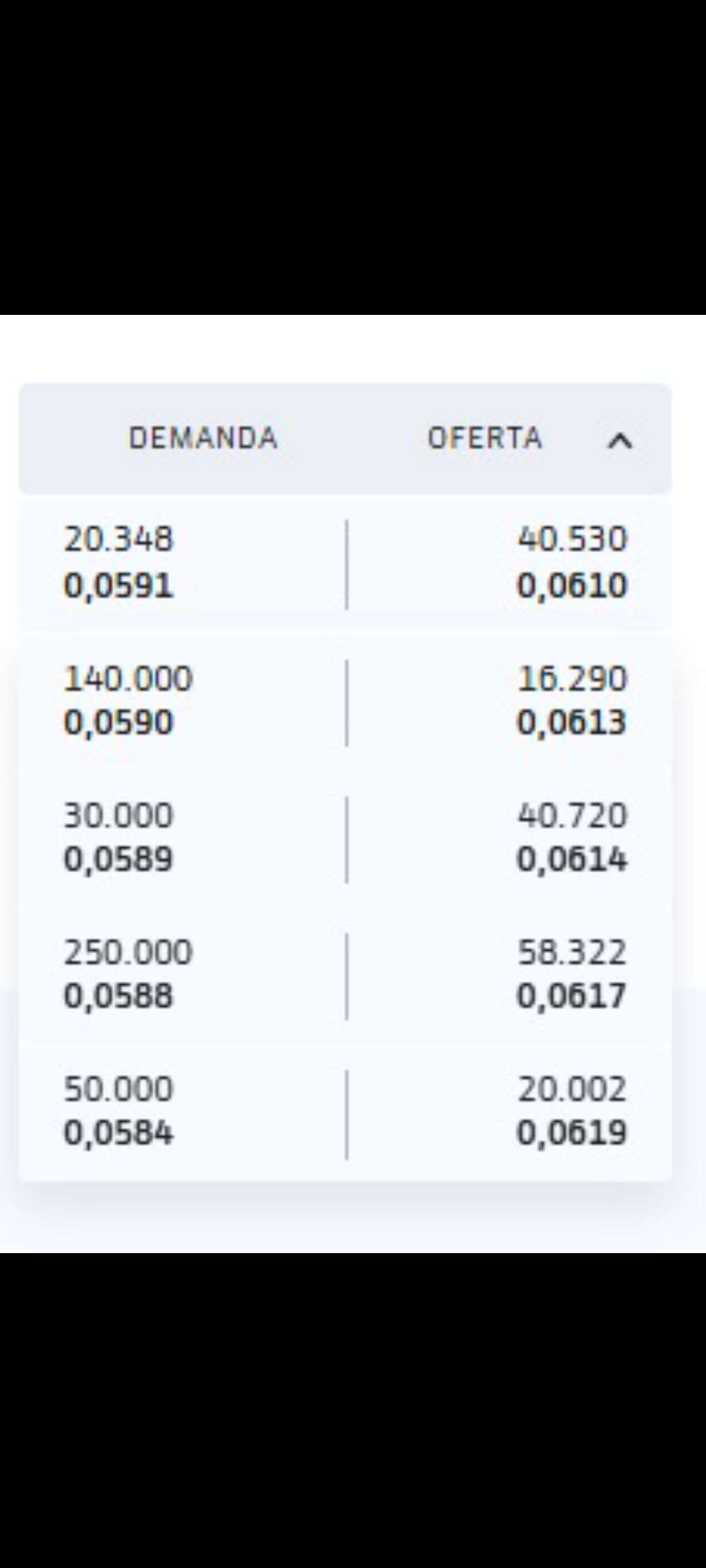The height and width of the screenshot is (1568, 706).
Task: Select ask volume 58.322
Action: pyautogui.click(x=572, y=953)
